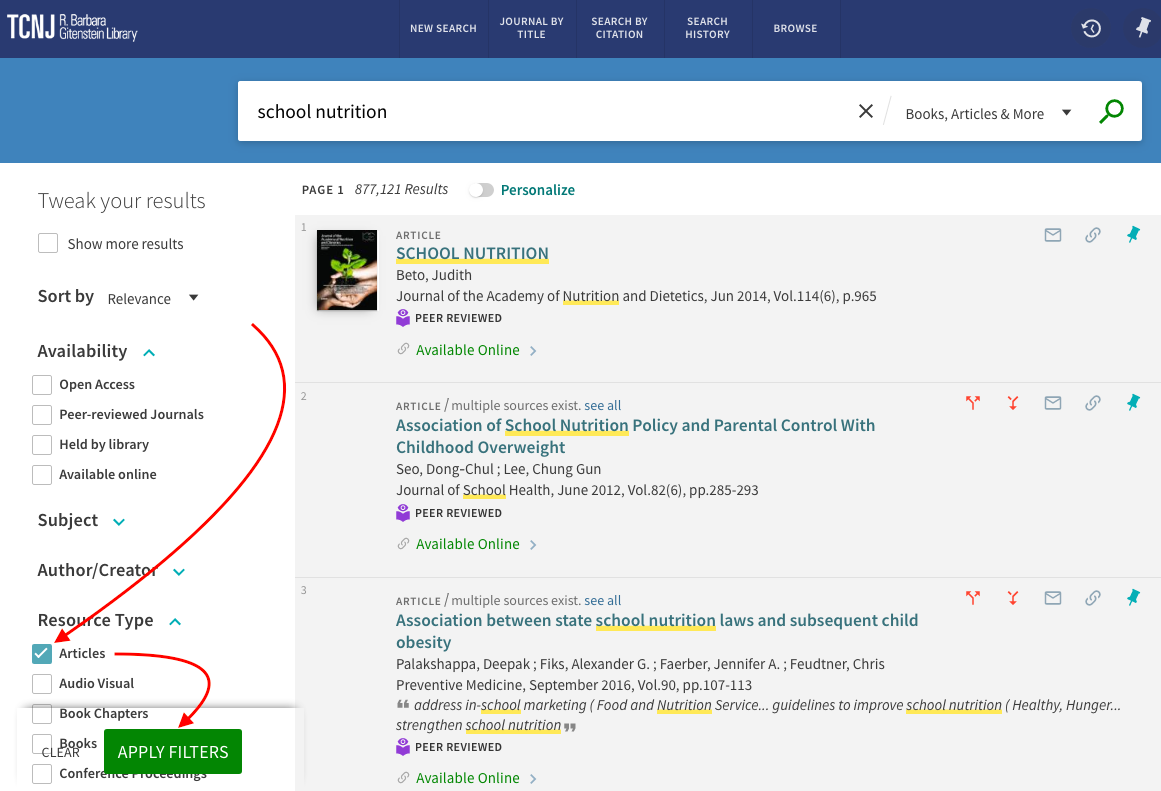
Task: Select the Available online filter checkbox
Action: click(42, 475)
